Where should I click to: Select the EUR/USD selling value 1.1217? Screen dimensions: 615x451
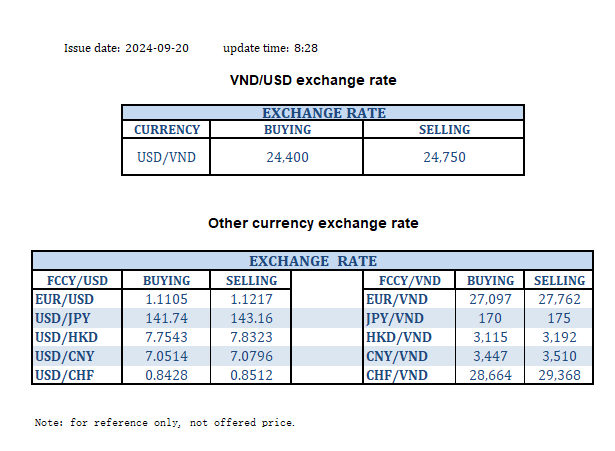click(x=251, y=299)
